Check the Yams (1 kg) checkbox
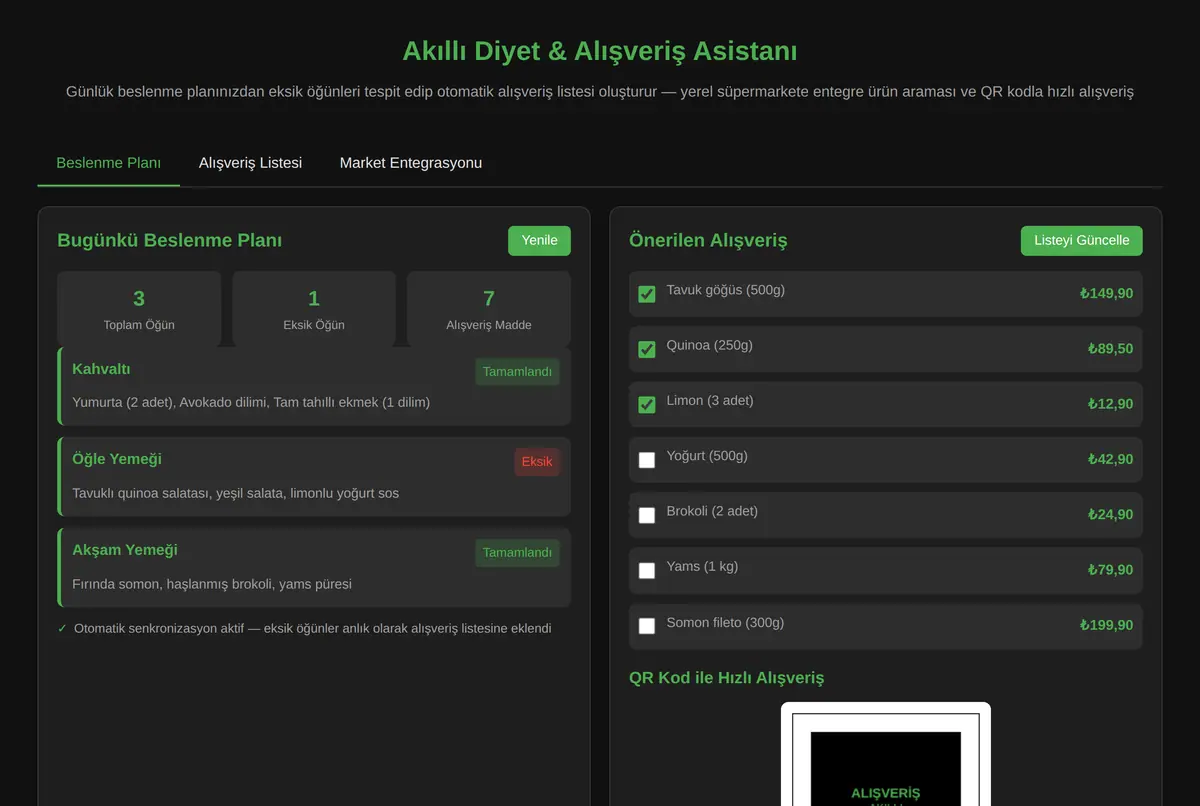This screenshot has width=1200, height=806. 647,570
